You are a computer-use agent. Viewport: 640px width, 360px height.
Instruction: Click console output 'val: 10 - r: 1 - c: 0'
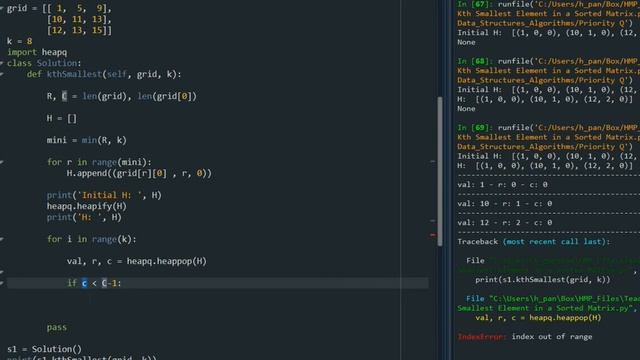504,204
